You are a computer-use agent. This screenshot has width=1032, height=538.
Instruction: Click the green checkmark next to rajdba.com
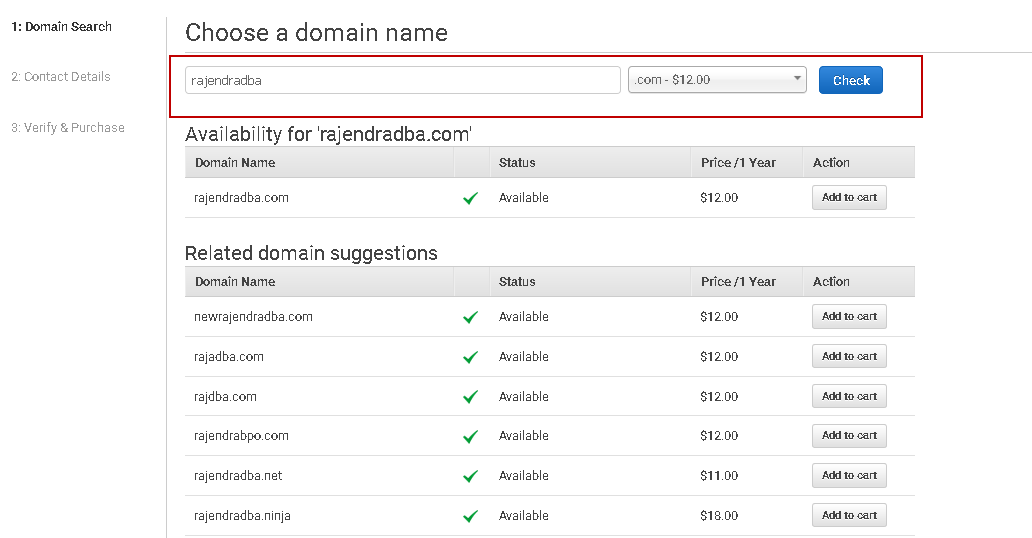[x=470, y=397]
